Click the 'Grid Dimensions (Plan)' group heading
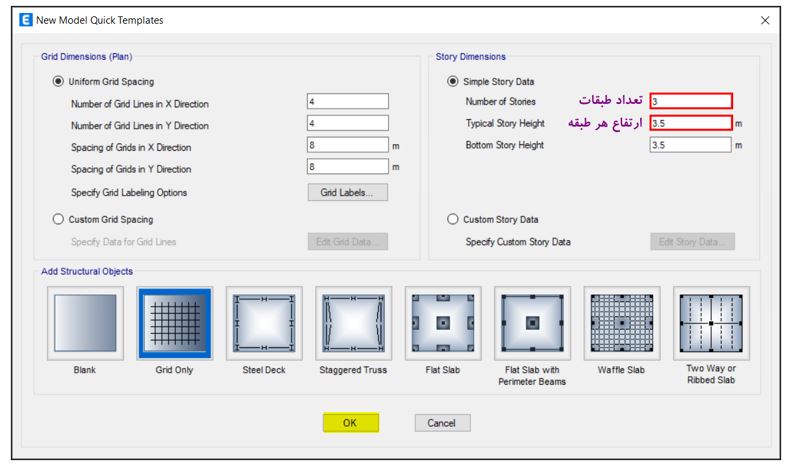This screenshot has width=788, height=468. (x=86, y=57)
